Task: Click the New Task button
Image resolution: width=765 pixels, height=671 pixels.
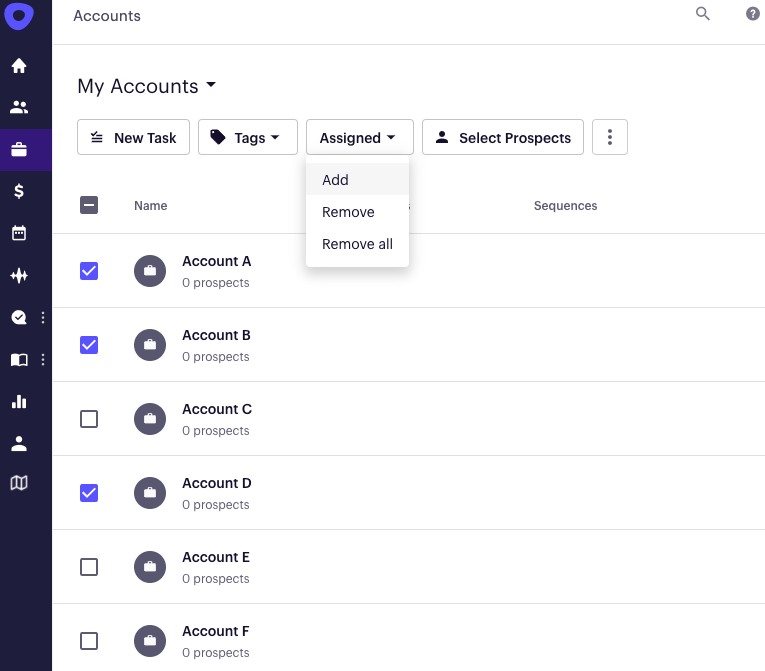Action: tap(133, 137)
